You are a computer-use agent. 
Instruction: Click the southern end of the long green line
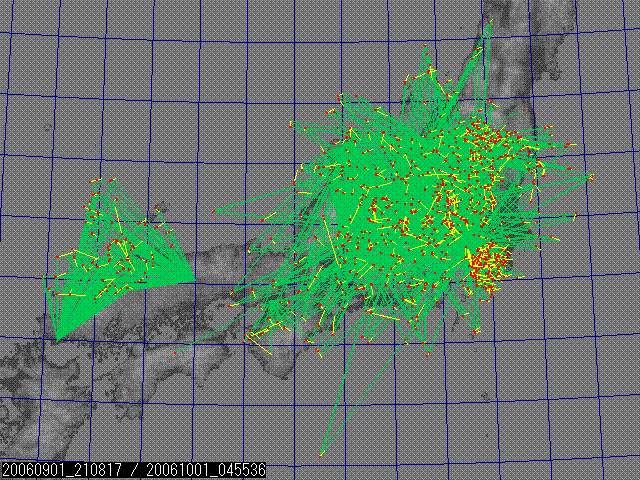coord(321,455)
